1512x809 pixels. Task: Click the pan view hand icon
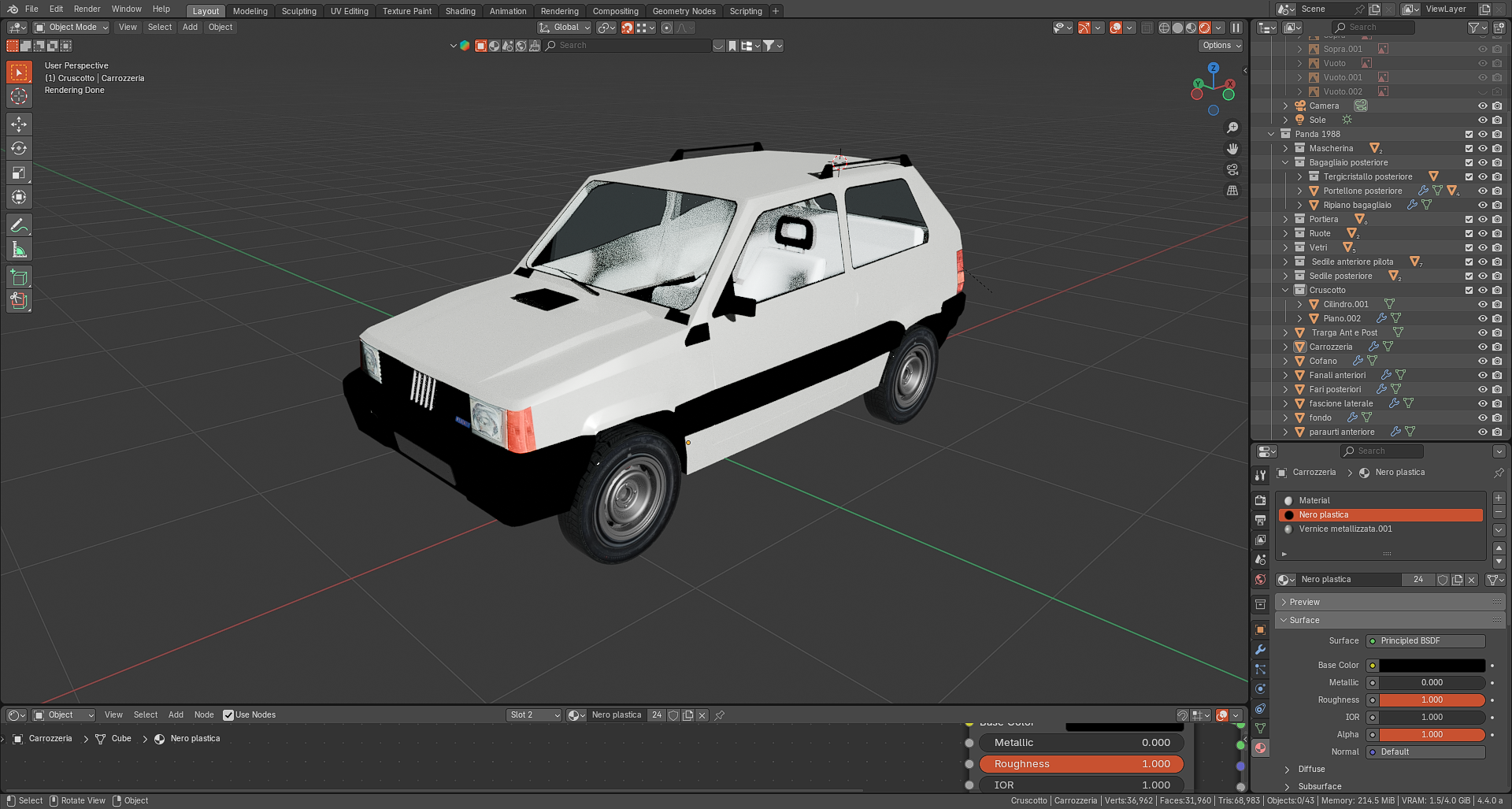click(1232, 149)
